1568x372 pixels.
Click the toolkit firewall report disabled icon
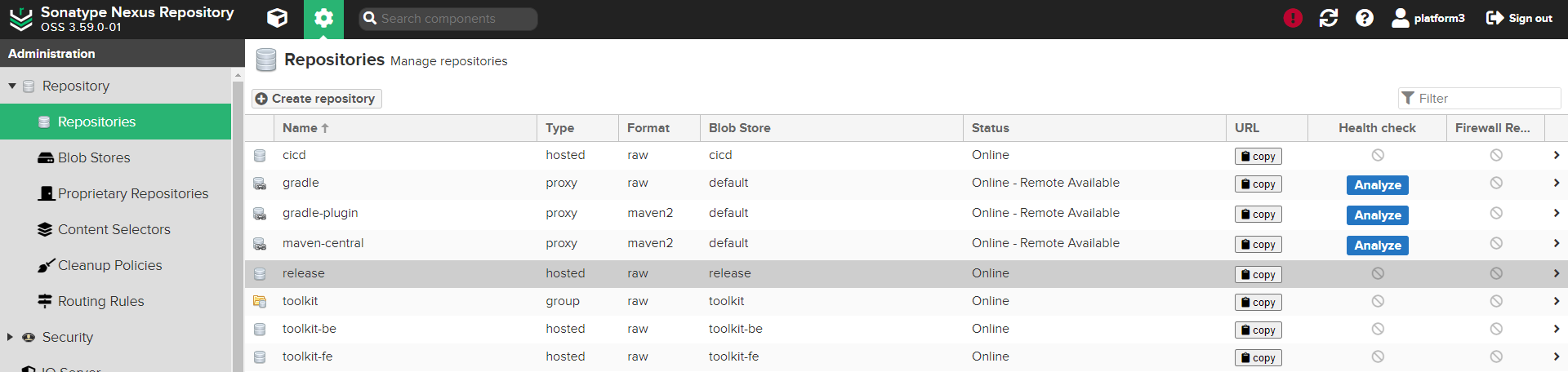coord(1496,301)
